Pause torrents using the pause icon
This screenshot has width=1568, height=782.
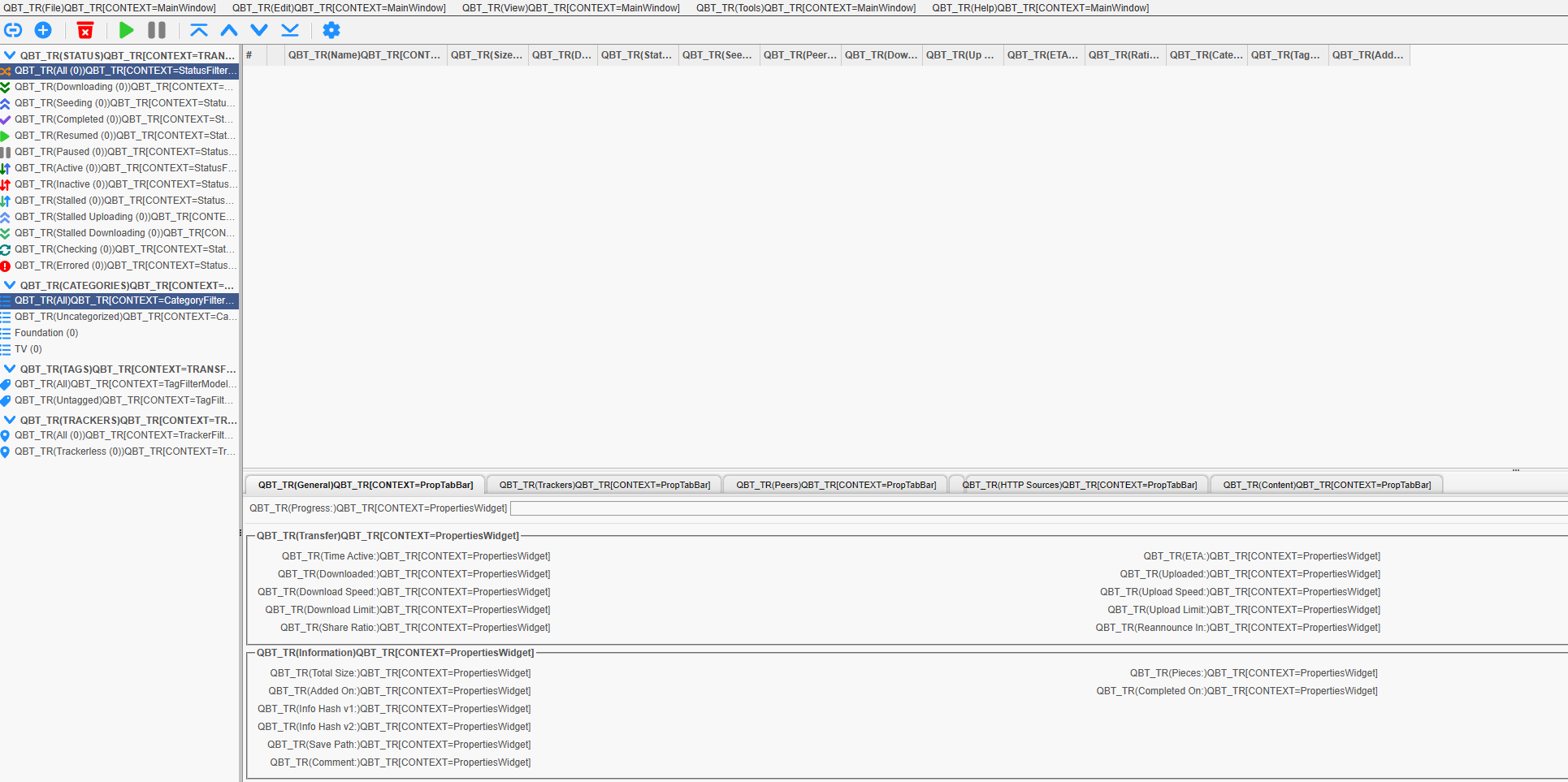(155, 30)
